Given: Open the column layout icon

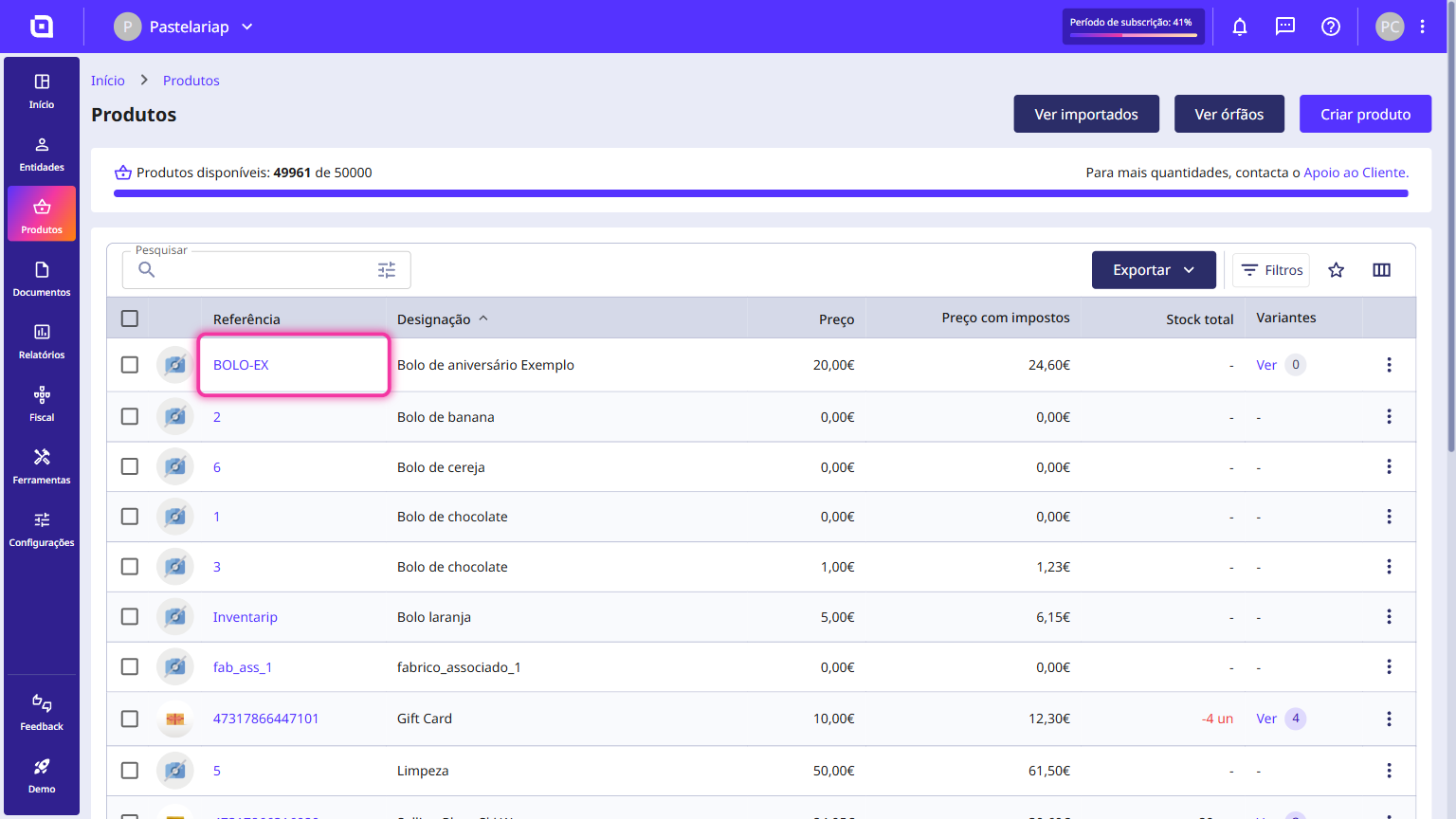Looking at the screenshot, I should (1381, 270).
